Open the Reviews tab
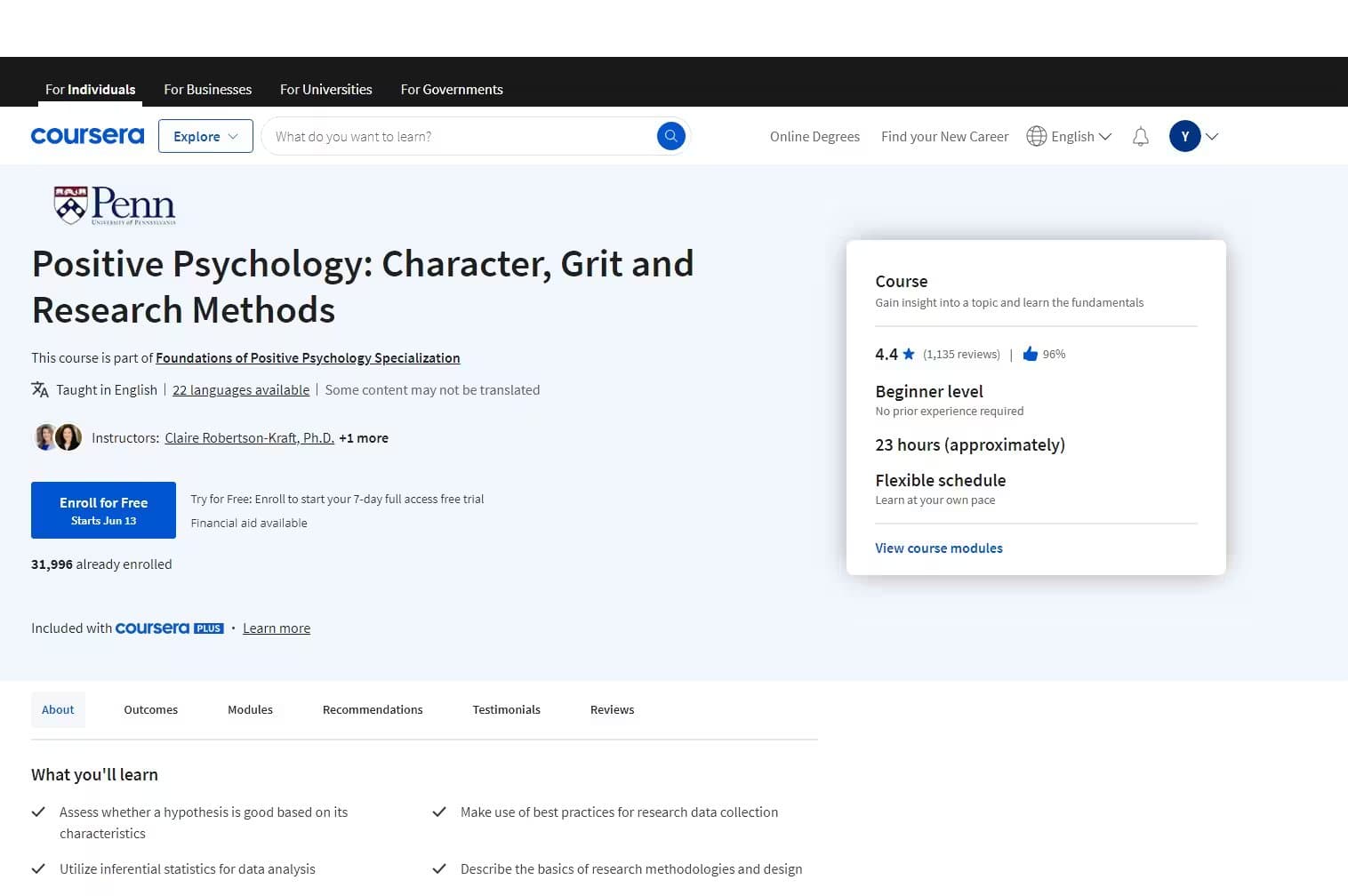 click(x=612, y=709)
